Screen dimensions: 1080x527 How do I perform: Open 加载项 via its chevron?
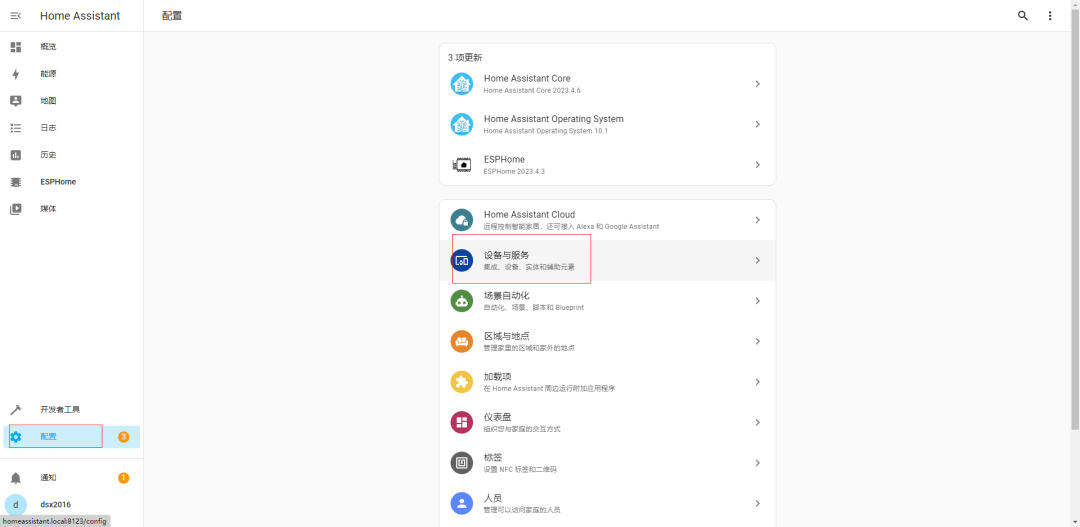click(x=758, y=382)
